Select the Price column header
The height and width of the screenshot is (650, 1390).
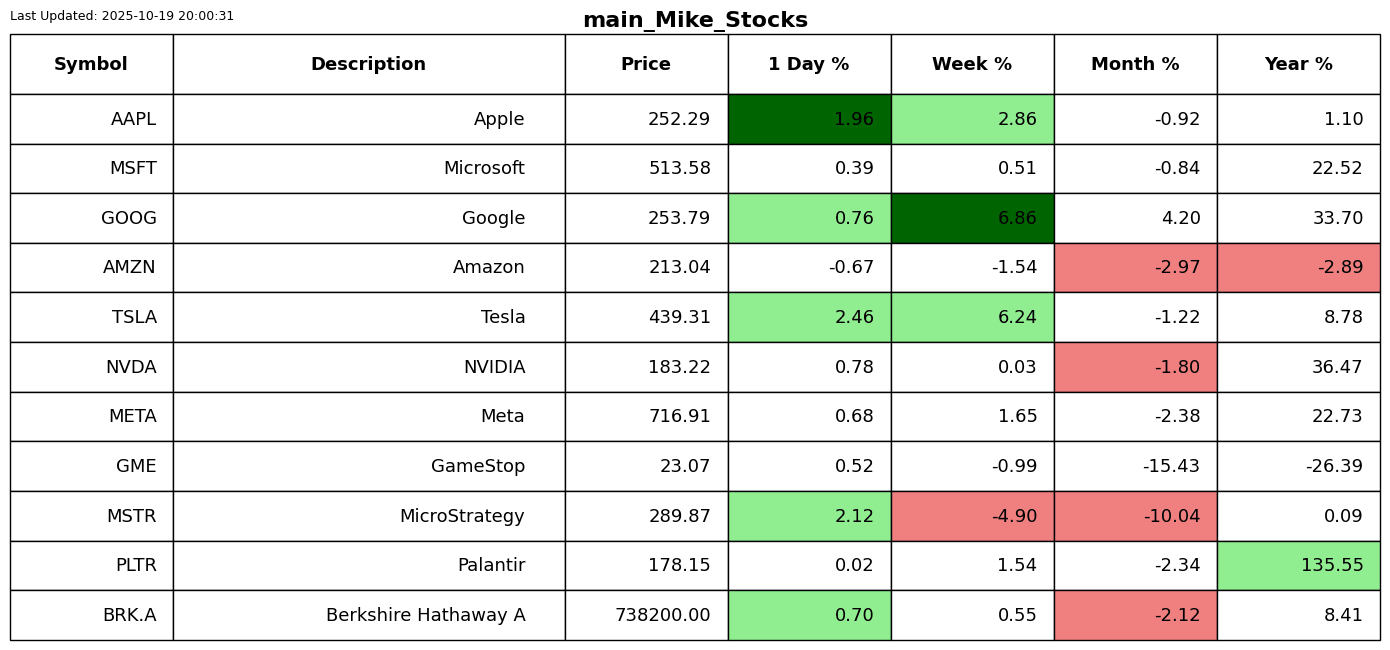[x=646, y=65]
